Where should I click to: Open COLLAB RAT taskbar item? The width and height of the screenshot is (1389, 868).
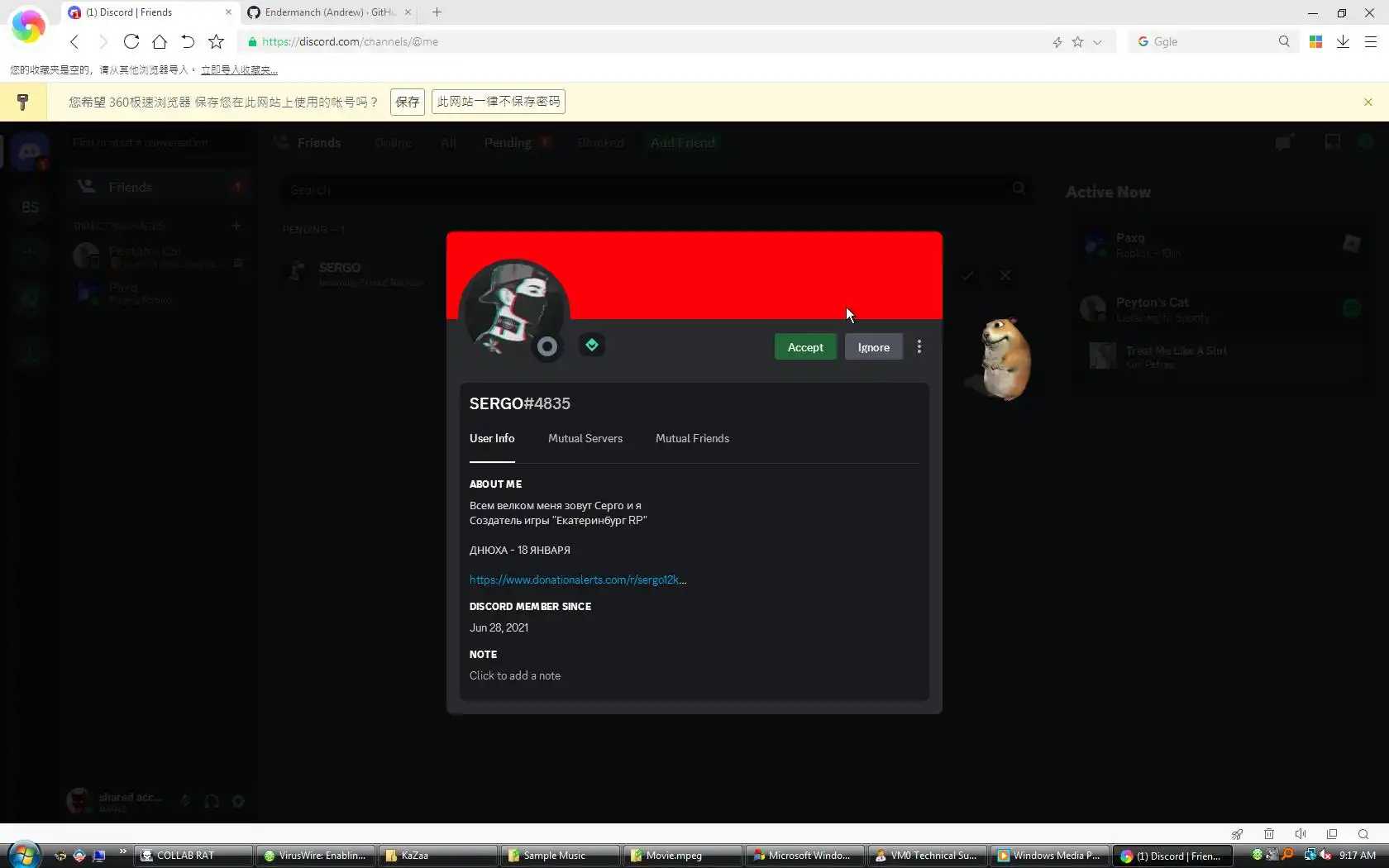click(x=193, y=856)
